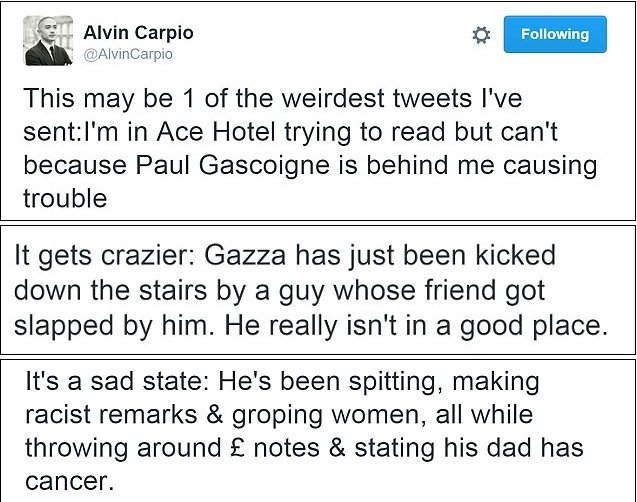Click 'racist remarks' in the third tweet

pyautogui.click(x=111, y=414)
